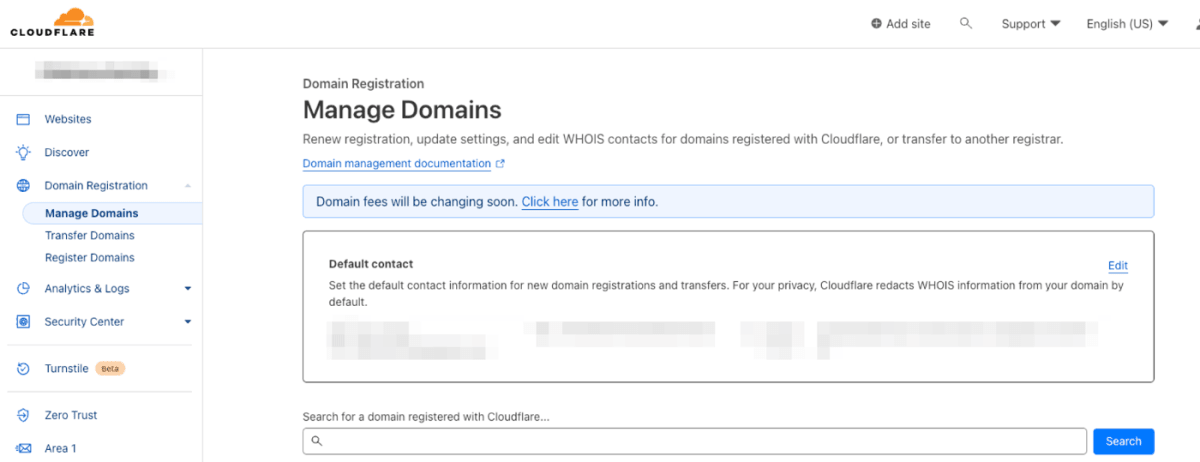Click the Default contact heading

pos(371,264)
